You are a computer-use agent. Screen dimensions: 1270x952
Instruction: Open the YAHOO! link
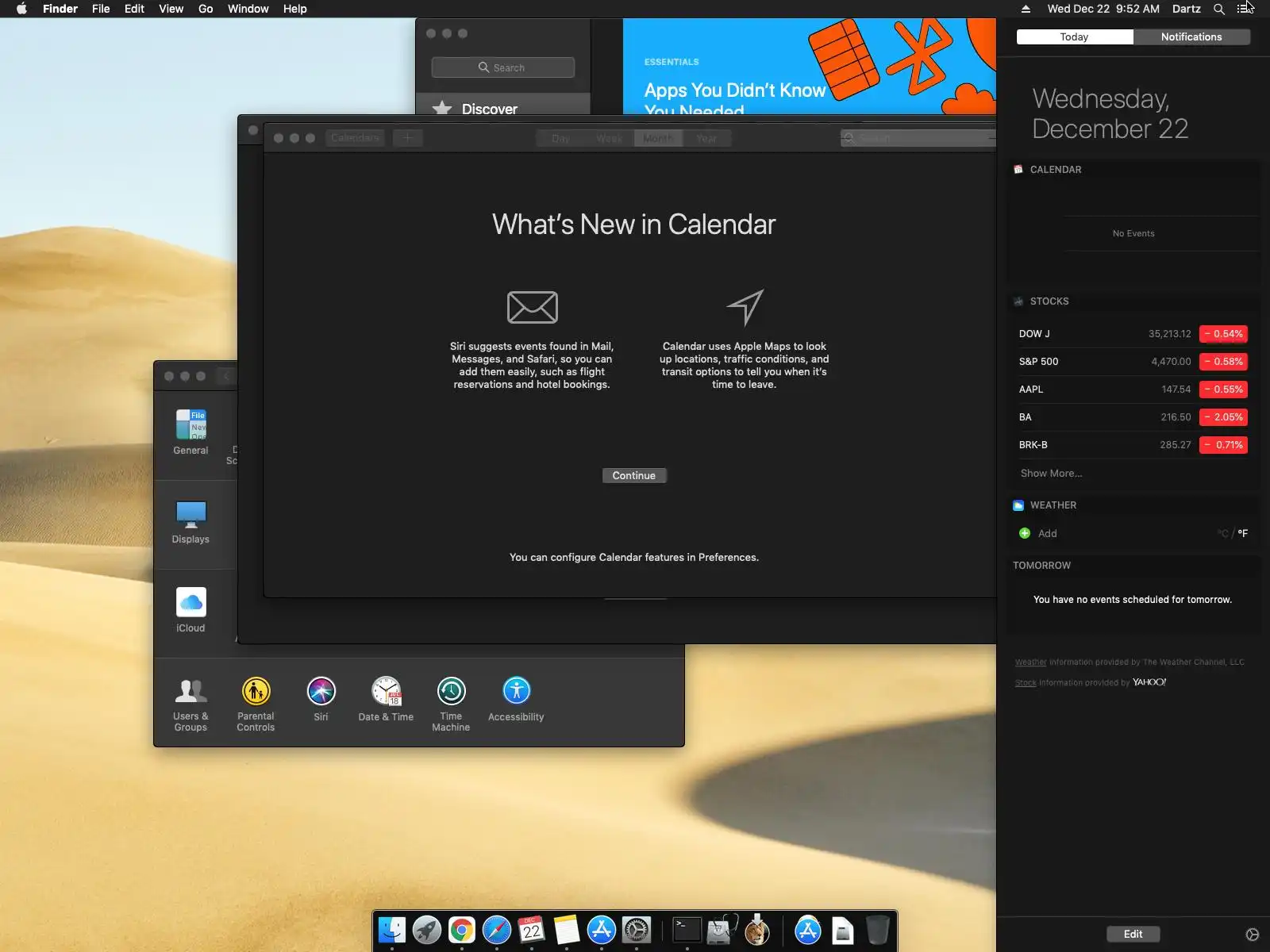(1149, 682)
